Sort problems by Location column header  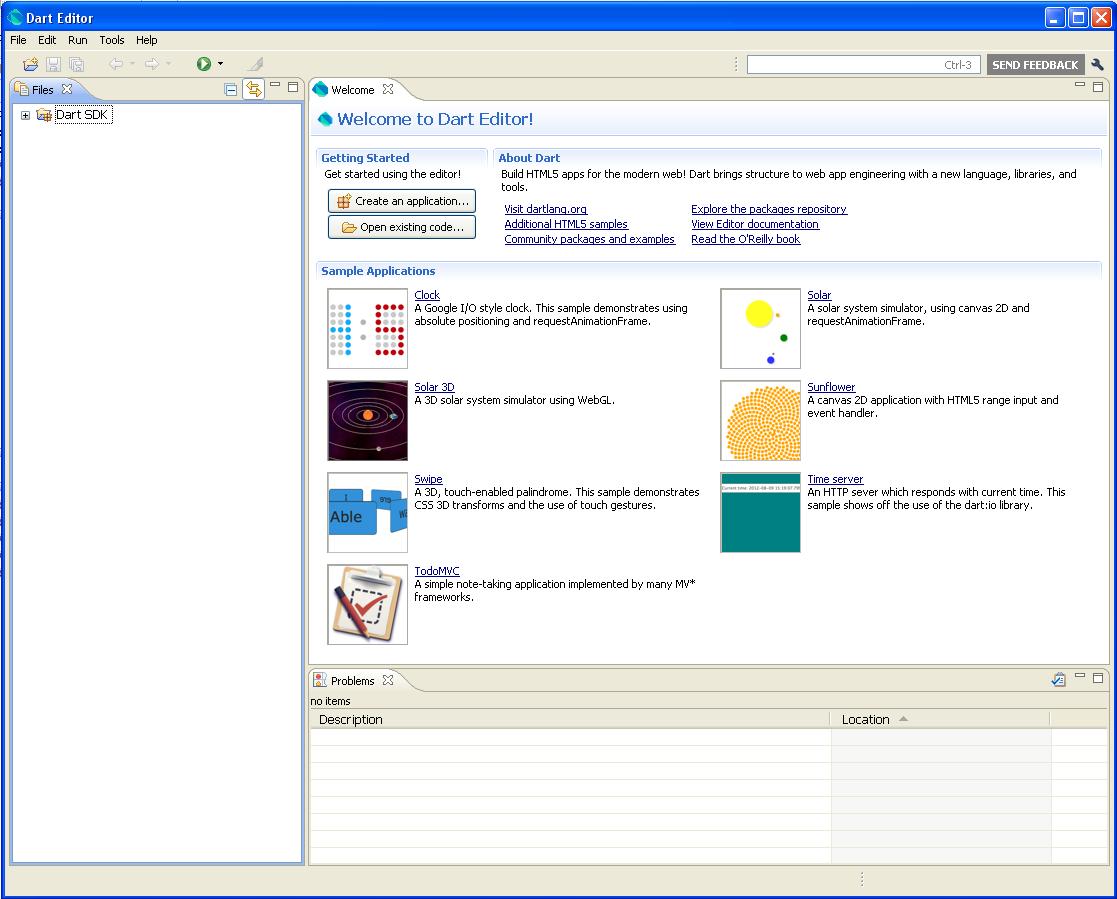866,719
